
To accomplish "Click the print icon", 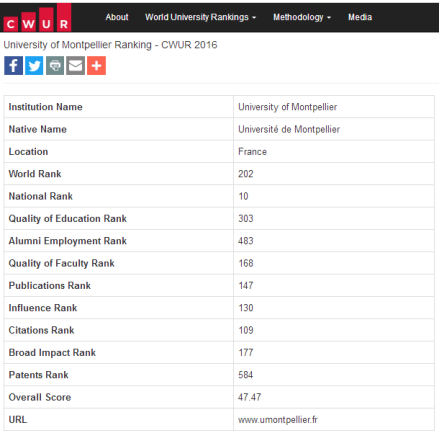I will pos(55,65).
